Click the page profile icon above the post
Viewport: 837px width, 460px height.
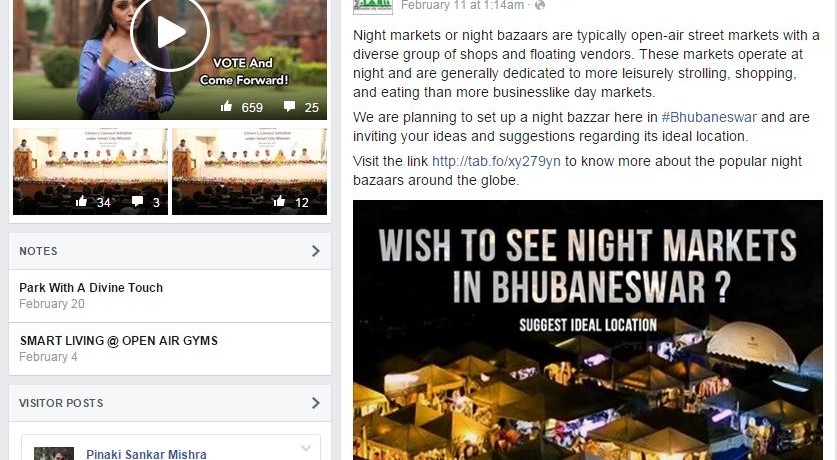click(x=373, y=6)
